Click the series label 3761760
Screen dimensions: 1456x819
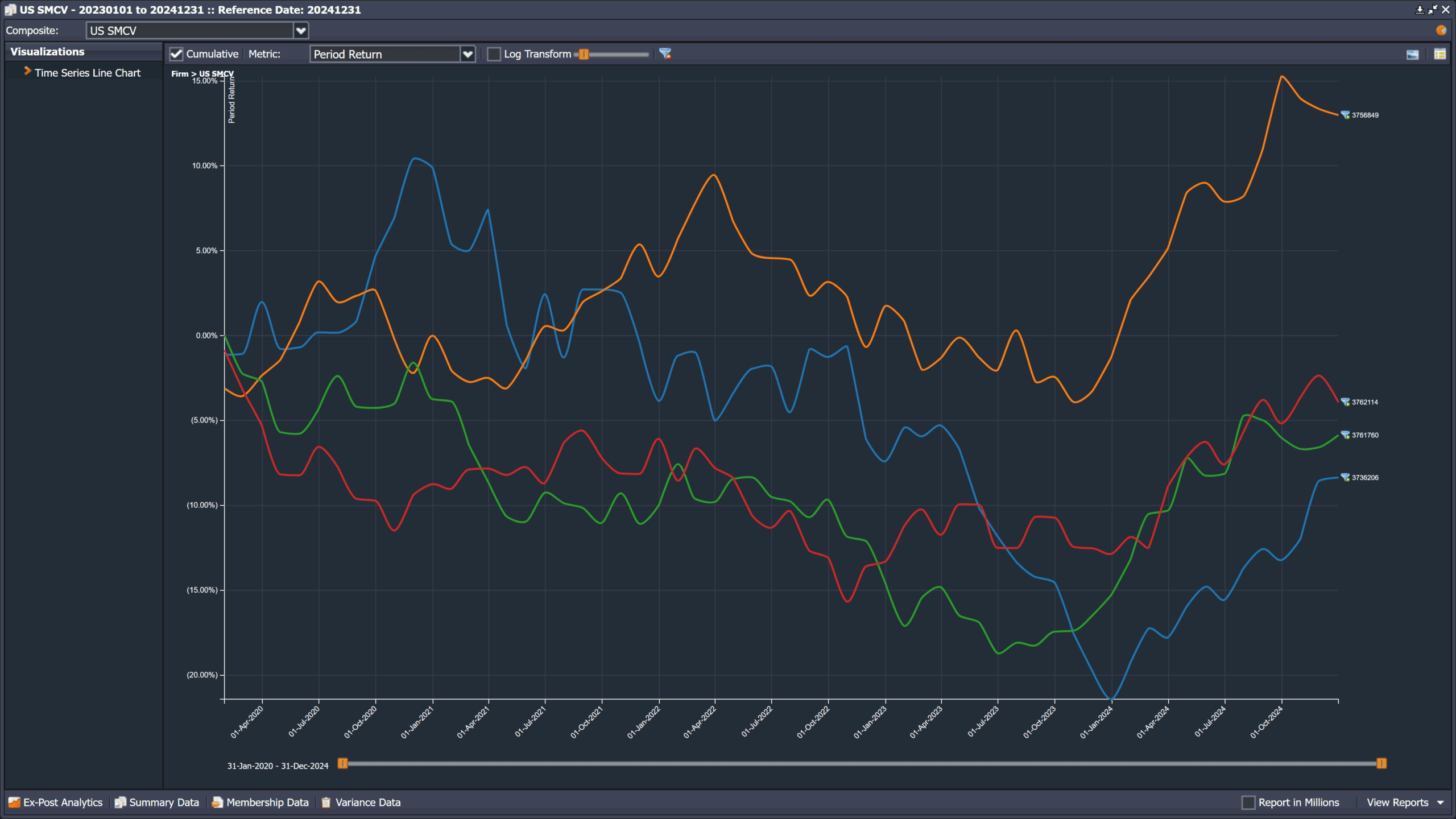point(1365,435)
